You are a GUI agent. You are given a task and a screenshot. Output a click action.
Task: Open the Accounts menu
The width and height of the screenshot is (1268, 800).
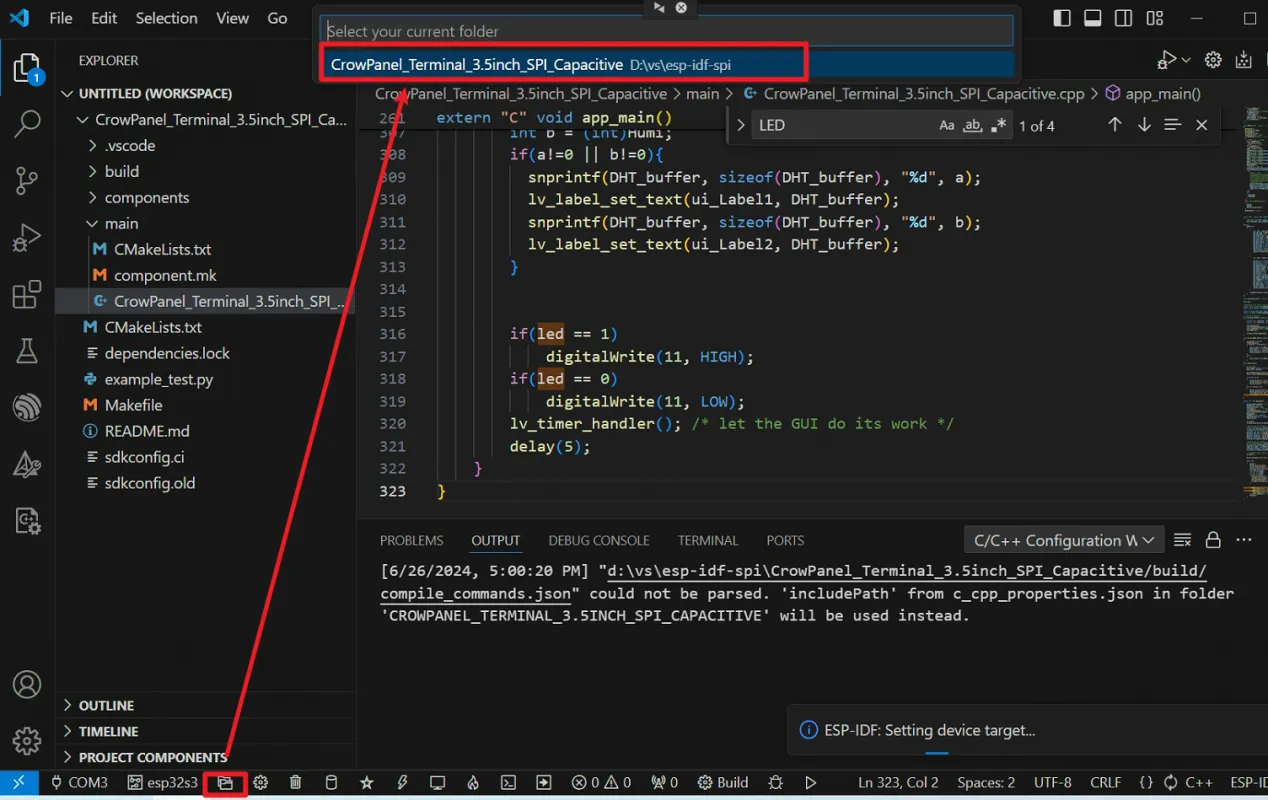tap(27, 685)
